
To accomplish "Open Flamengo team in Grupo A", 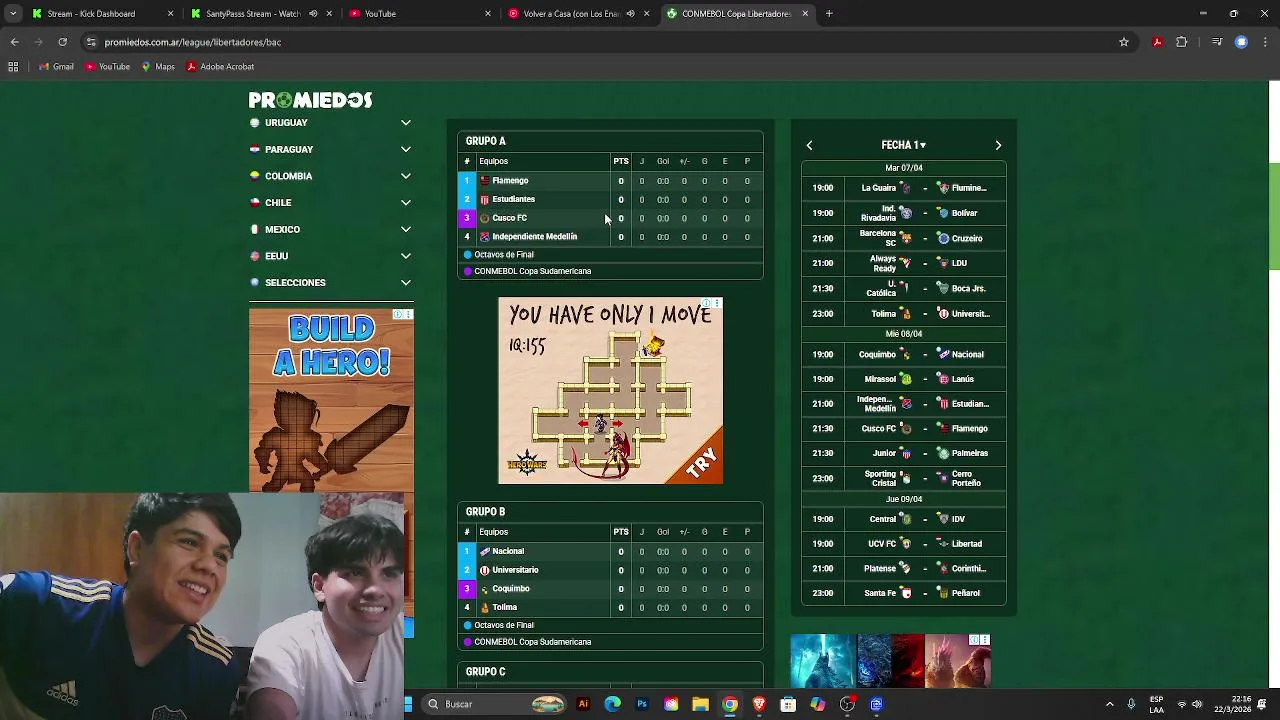I will tap(510, 181).
